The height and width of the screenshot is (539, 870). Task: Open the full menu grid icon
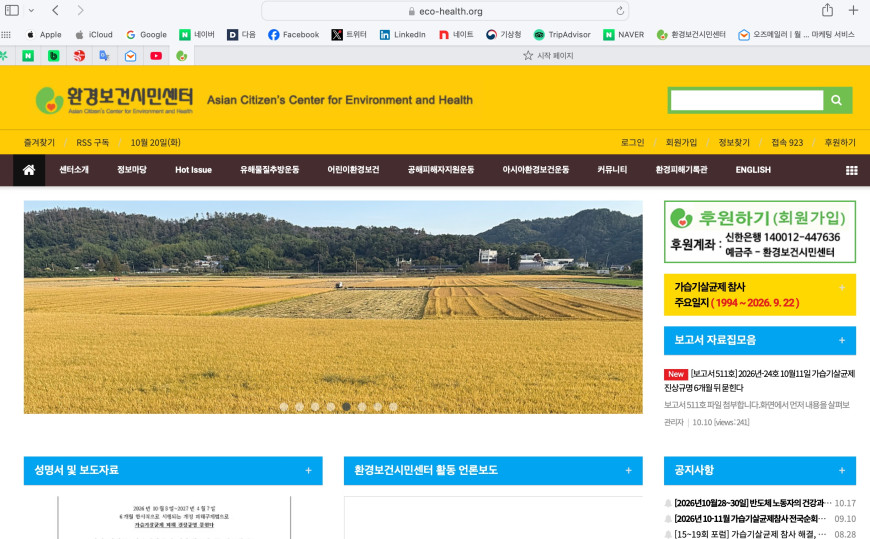click(852, 170)
